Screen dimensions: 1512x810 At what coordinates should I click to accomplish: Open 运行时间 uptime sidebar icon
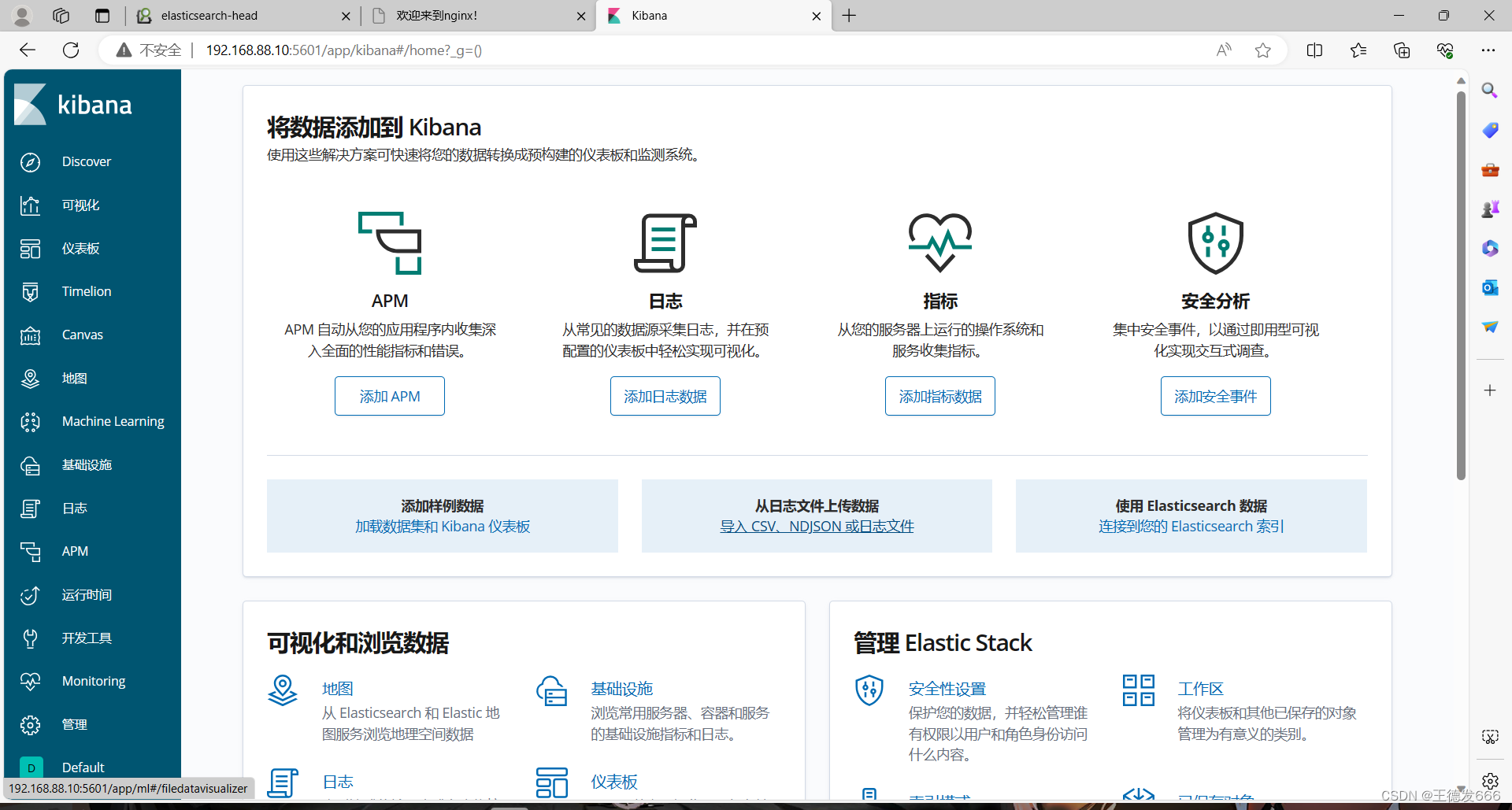click(30, 595)
